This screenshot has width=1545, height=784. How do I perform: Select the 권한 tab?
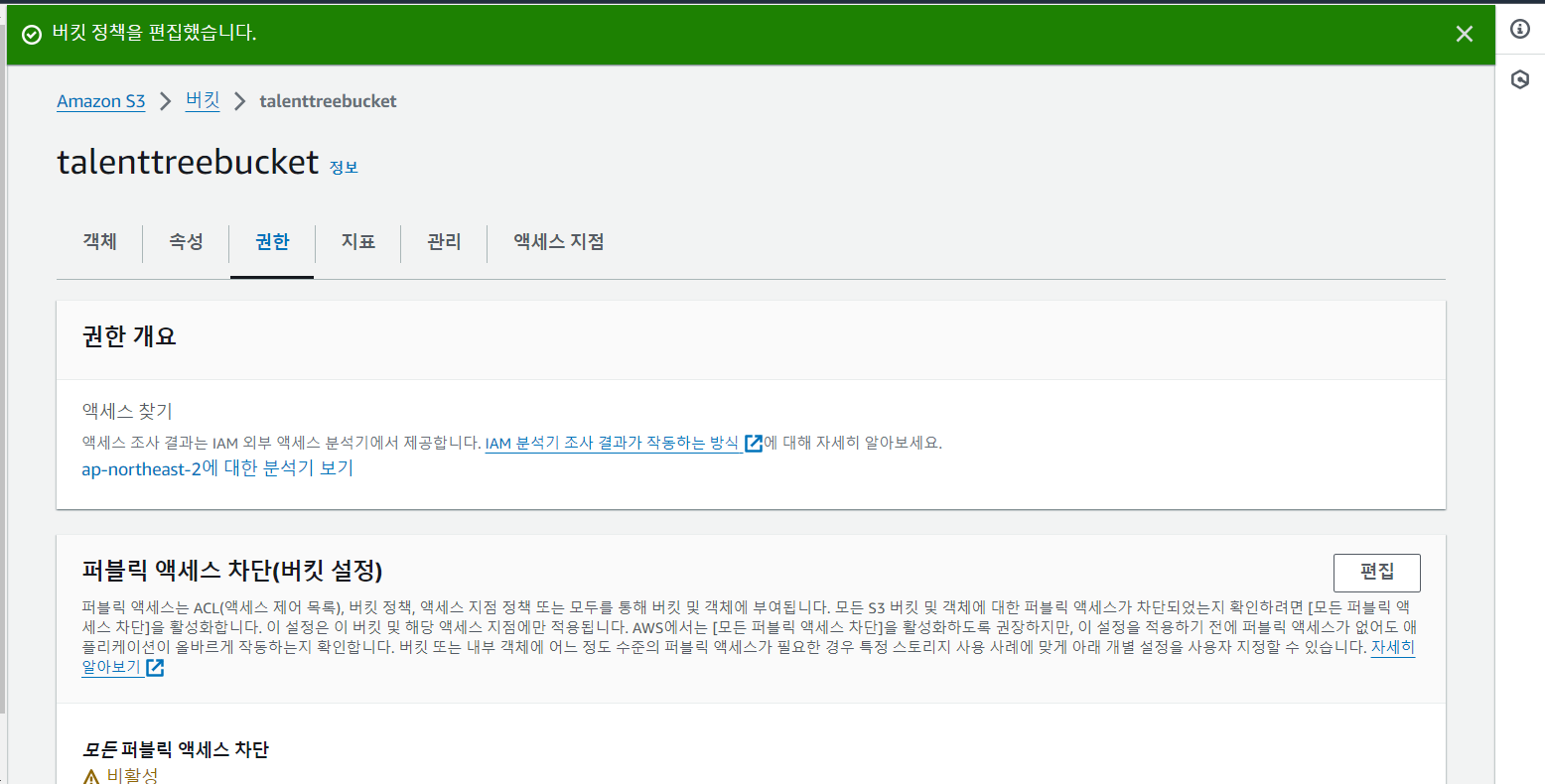point(272,241)
